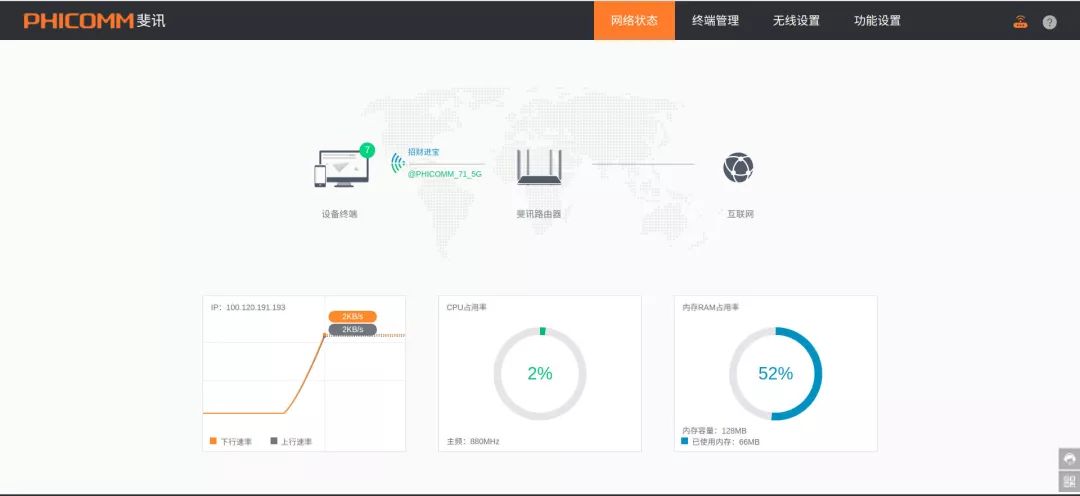
Task: Click the IP: 100.120.191.193 text
Action: (248, 307)
